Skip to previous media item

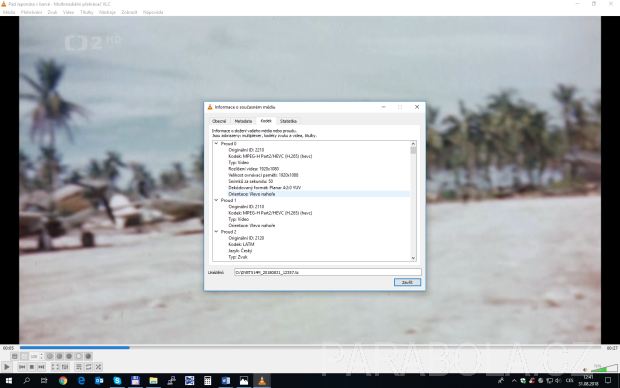coord(22,367)
